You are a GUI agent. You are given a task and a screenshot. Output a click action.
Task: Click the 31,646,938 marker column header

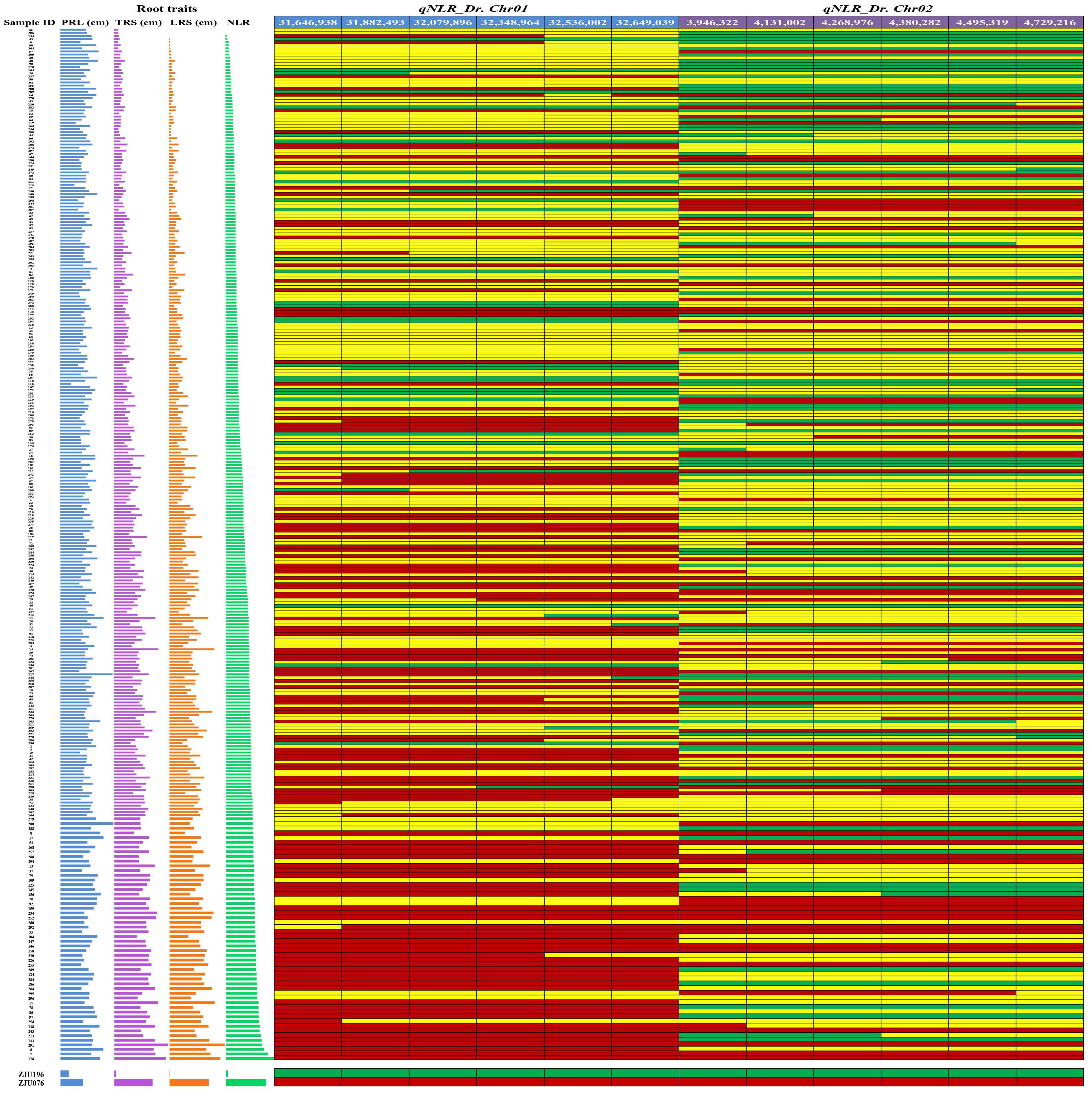click(307, 23)
